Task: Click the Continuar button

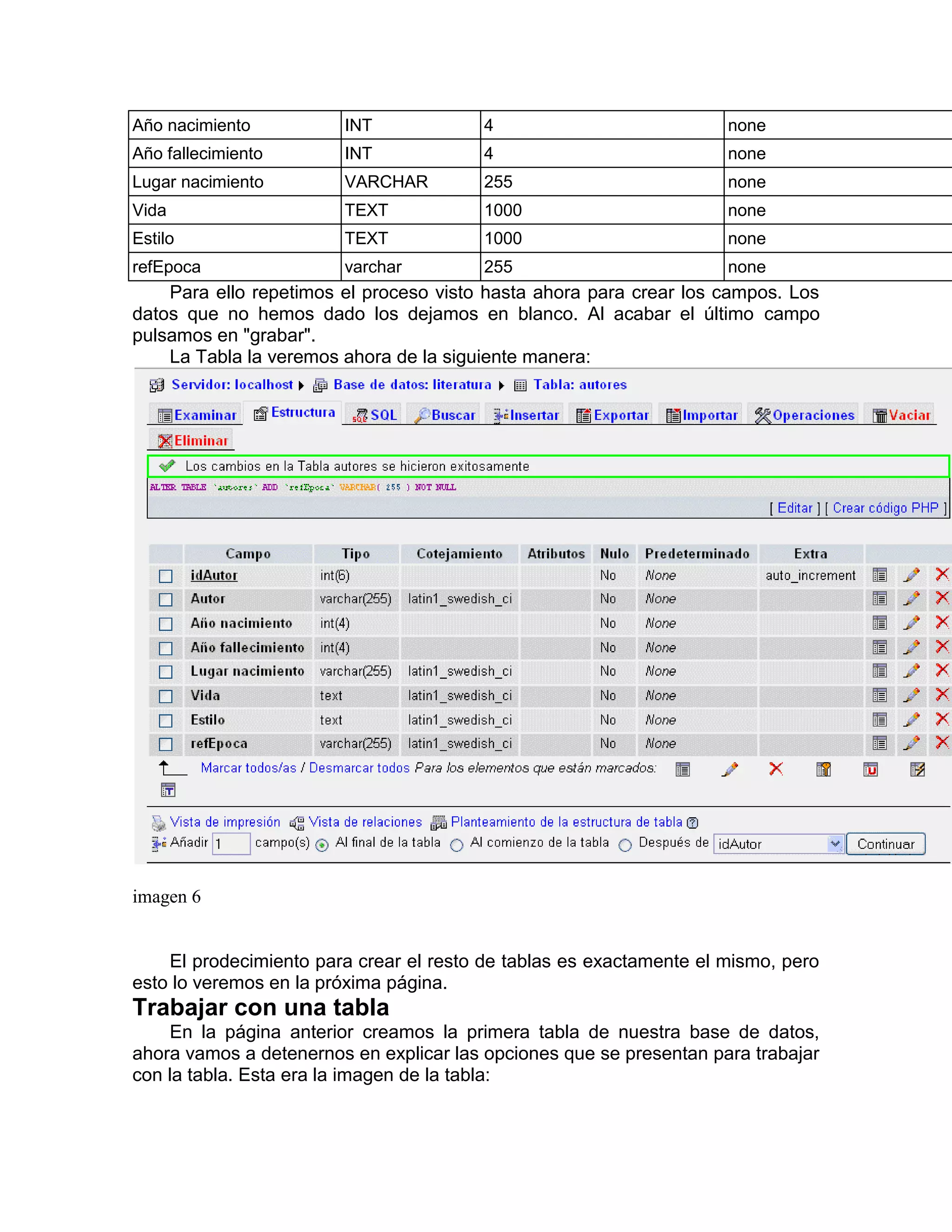Action: pos(886,844)
